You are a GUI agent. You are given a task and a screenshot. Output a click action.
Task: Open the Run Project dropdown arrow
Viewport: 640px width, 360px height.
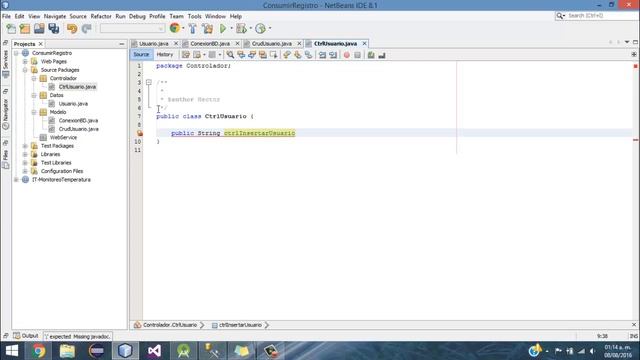click(231, 29)
